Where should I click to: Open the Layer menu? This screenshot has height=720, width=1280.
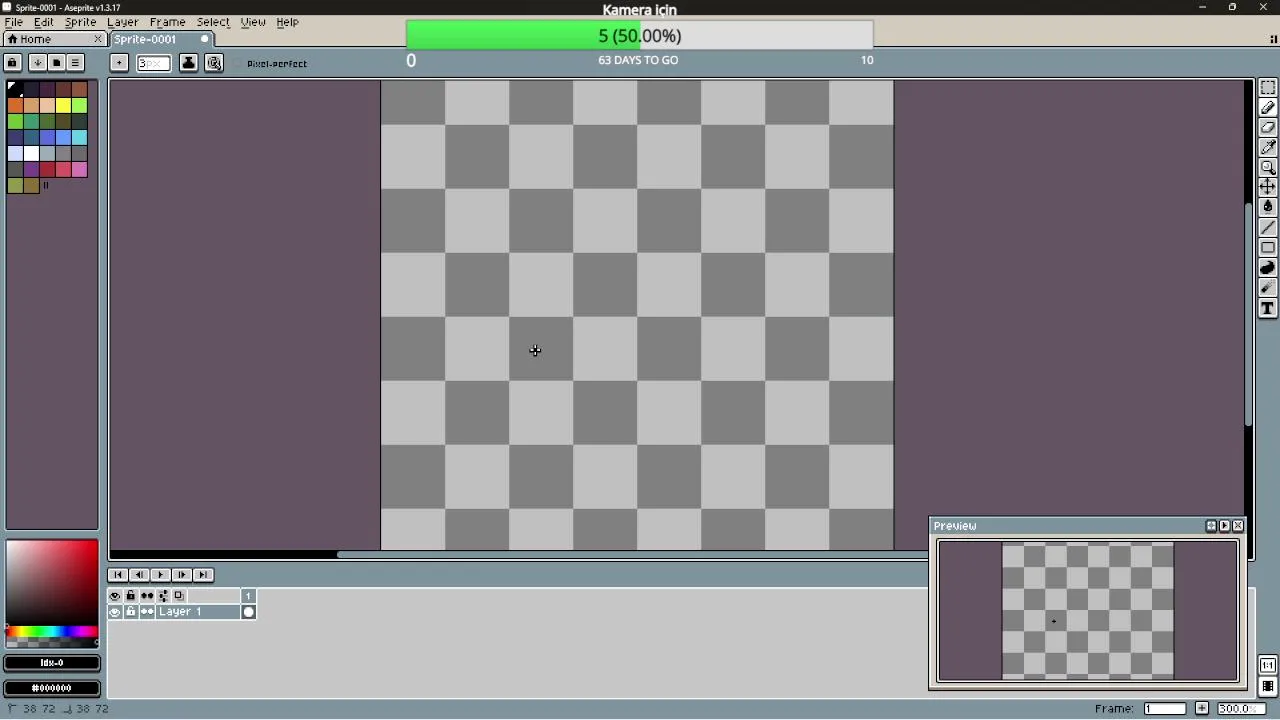click(123, 22)
